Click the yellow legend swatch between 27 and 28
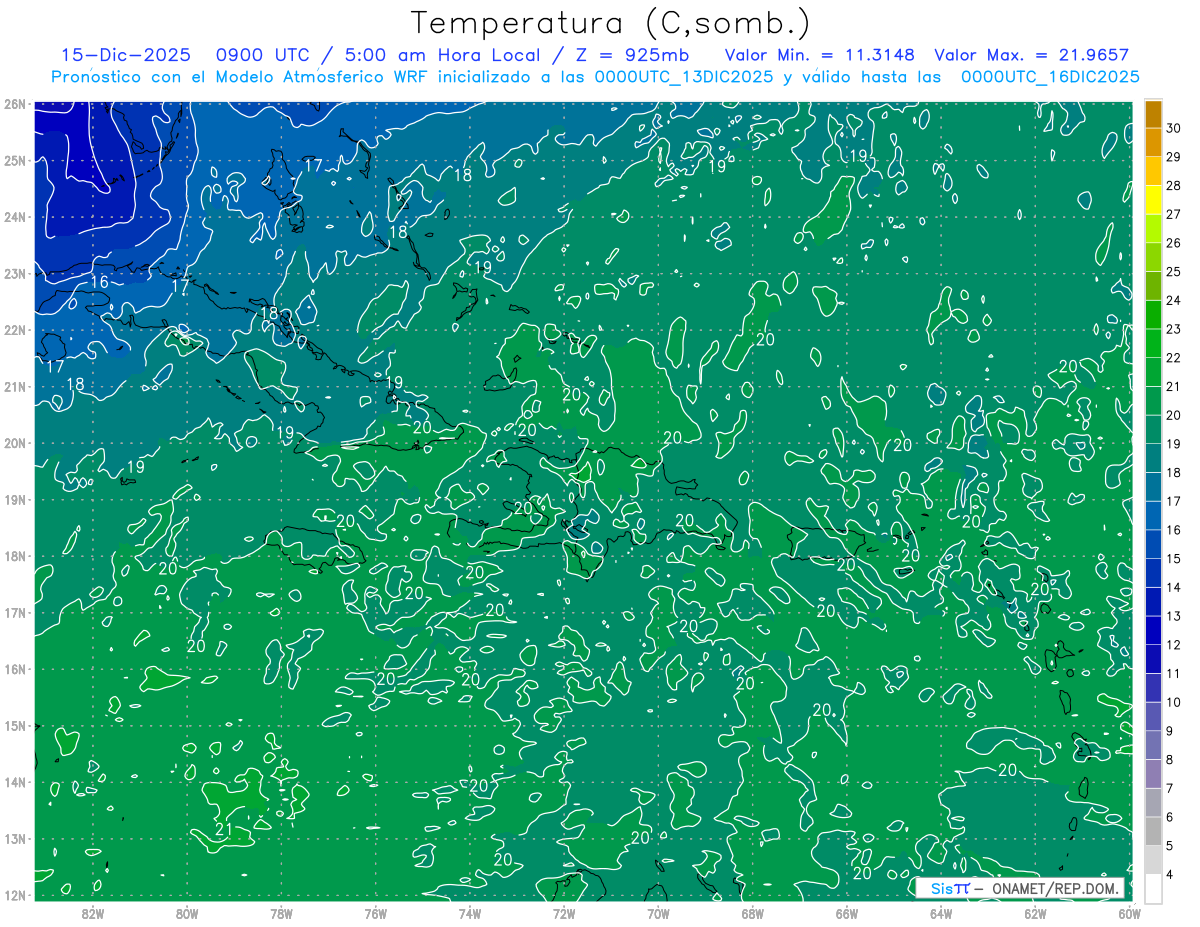1200x927 pixels. (1153, 200)
